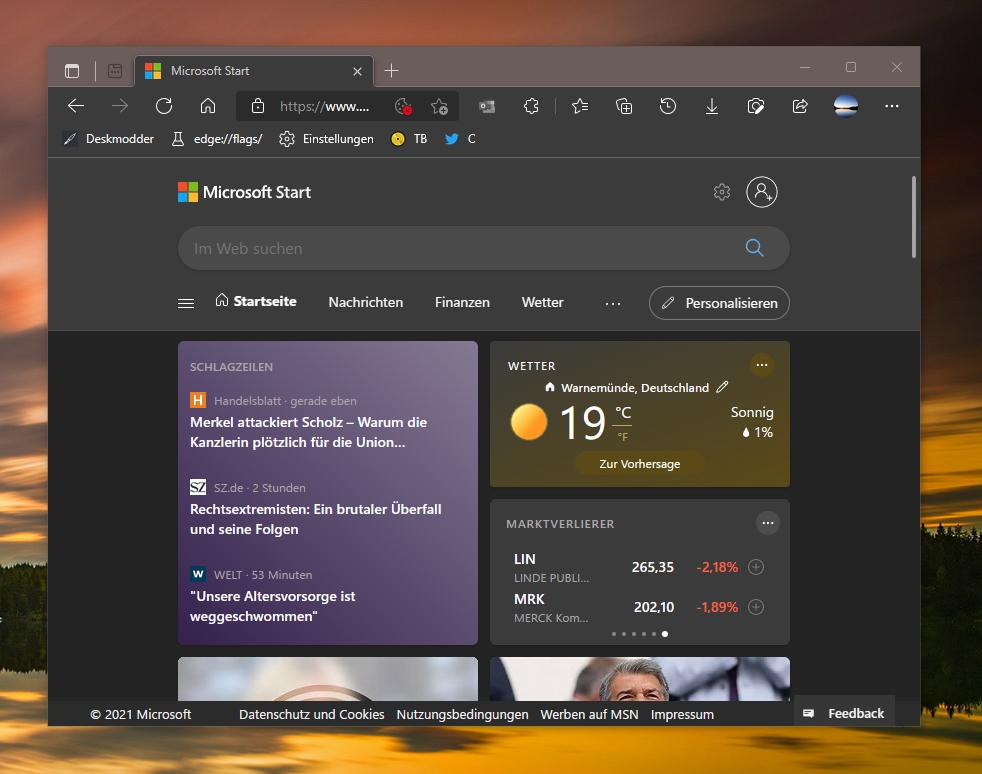Add MRK stock to watchlist

(x=756, y=607)
